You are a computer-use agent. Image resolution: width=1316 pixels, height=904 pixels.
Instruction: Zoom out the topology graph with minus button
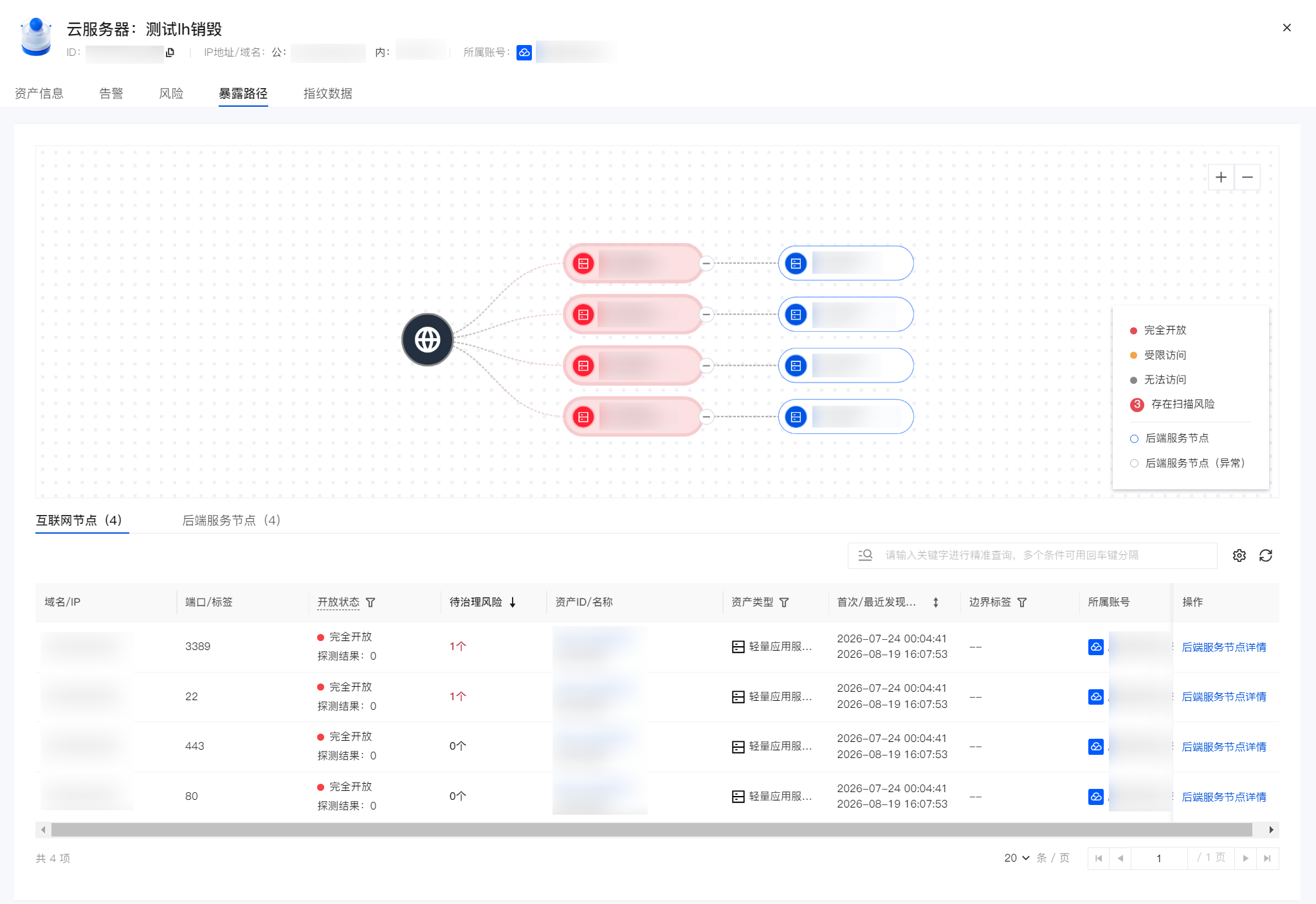tap(1247, 177)
